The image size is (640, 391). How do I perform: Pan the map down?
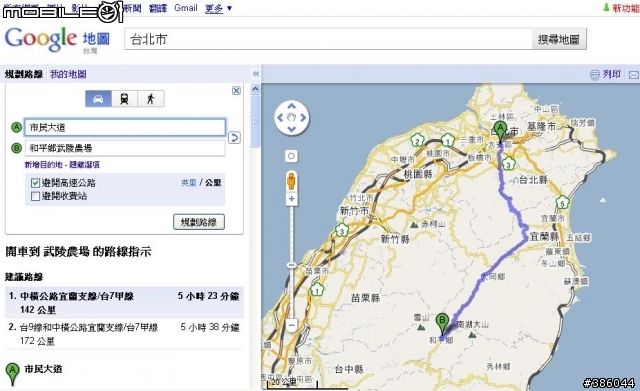291,129
